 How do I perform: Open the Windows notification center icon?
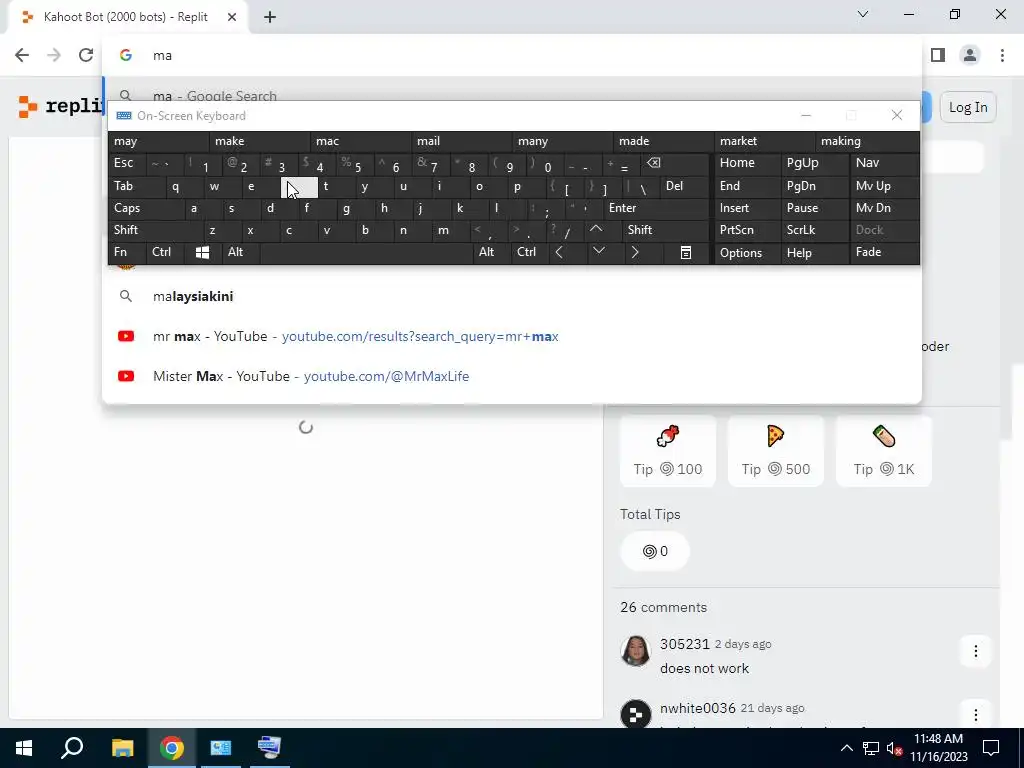pos(991,748)
